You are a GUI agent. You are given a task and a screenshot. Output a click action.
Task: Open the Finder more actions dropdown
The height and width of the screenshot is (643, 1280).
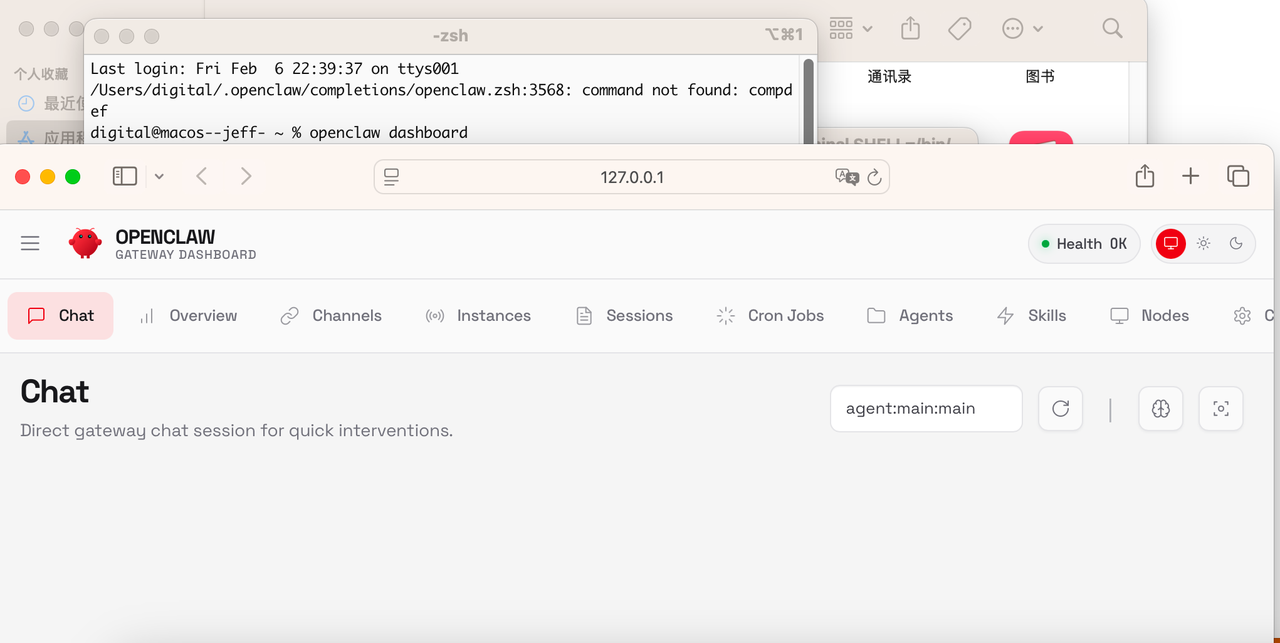1023,29
